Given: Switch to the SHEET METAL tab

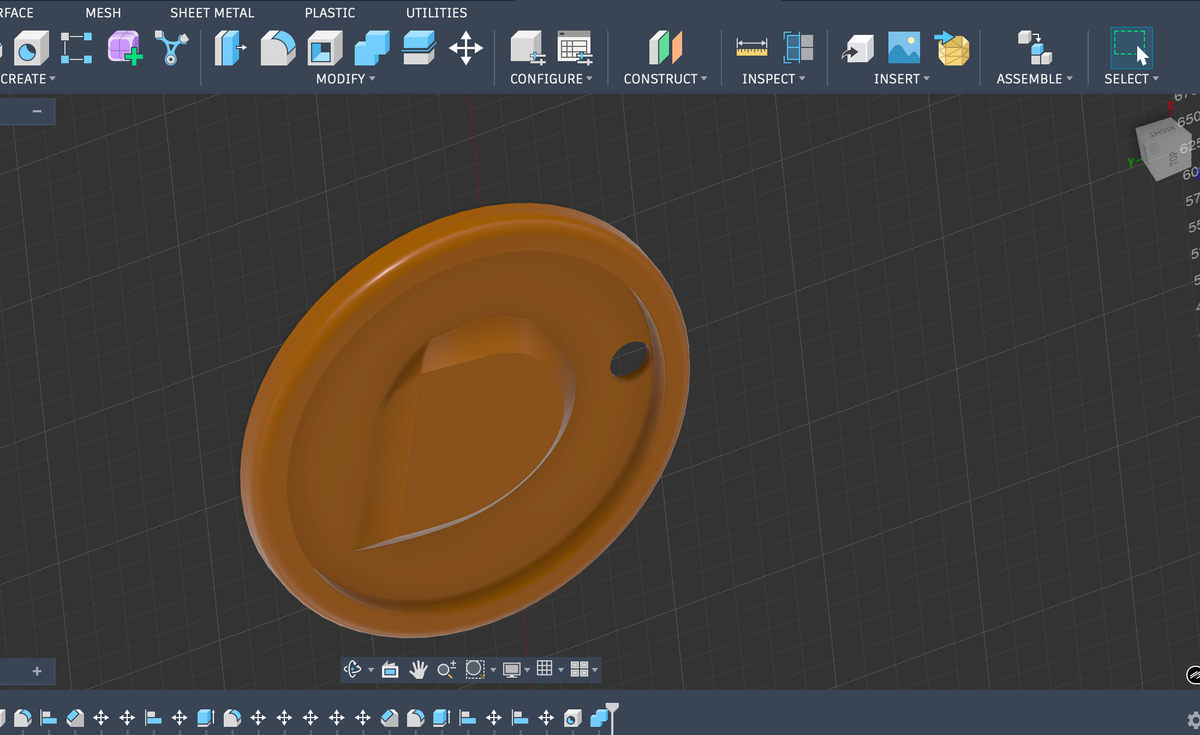Looking at the screenshot, I should coord(212,13).
